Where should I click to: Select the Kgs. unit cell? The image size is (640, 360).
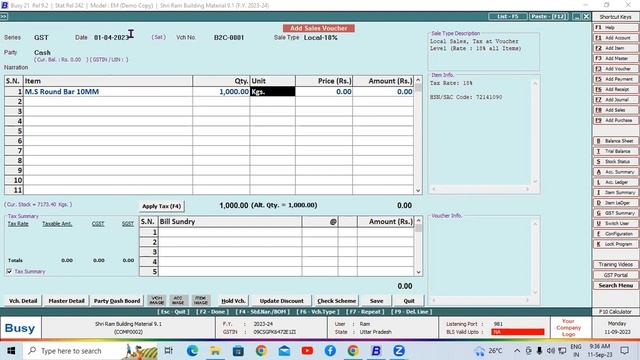273,91
